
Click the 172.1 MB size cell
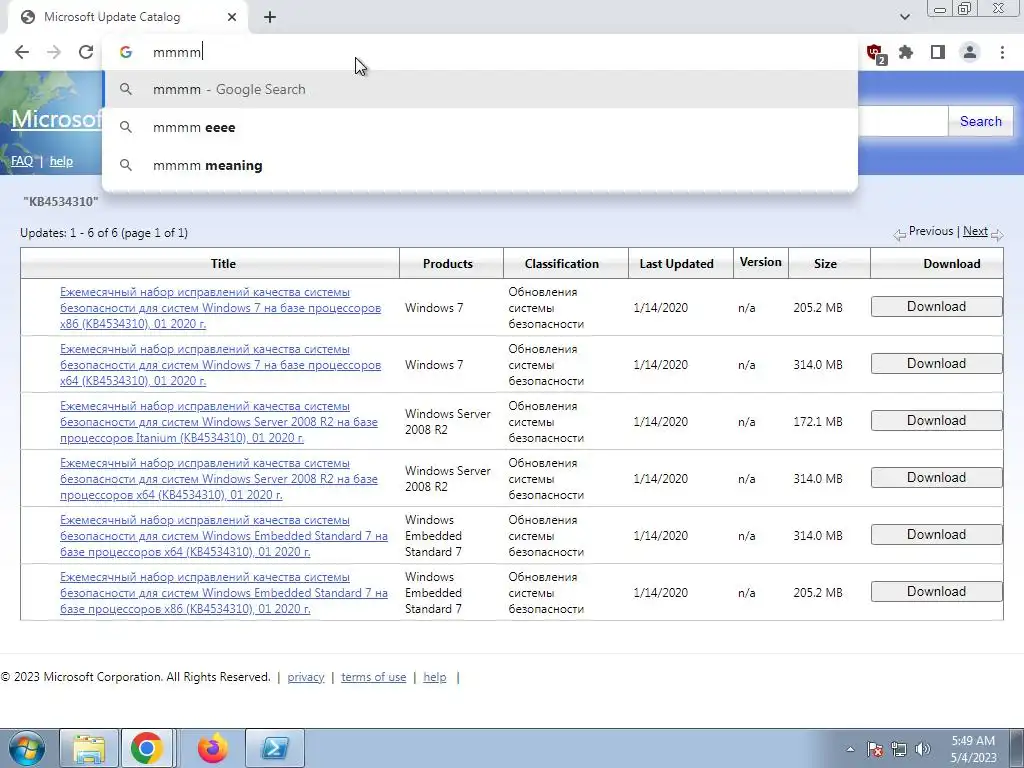tap(818, 422)
